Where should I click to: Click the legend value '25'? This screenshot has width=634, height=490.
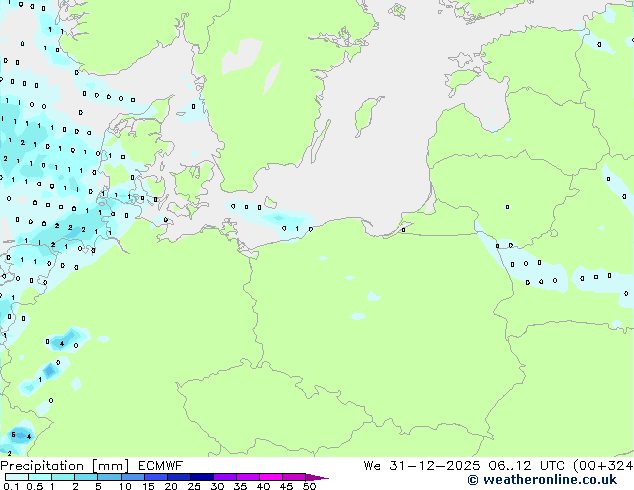click(x=194, y=486)
